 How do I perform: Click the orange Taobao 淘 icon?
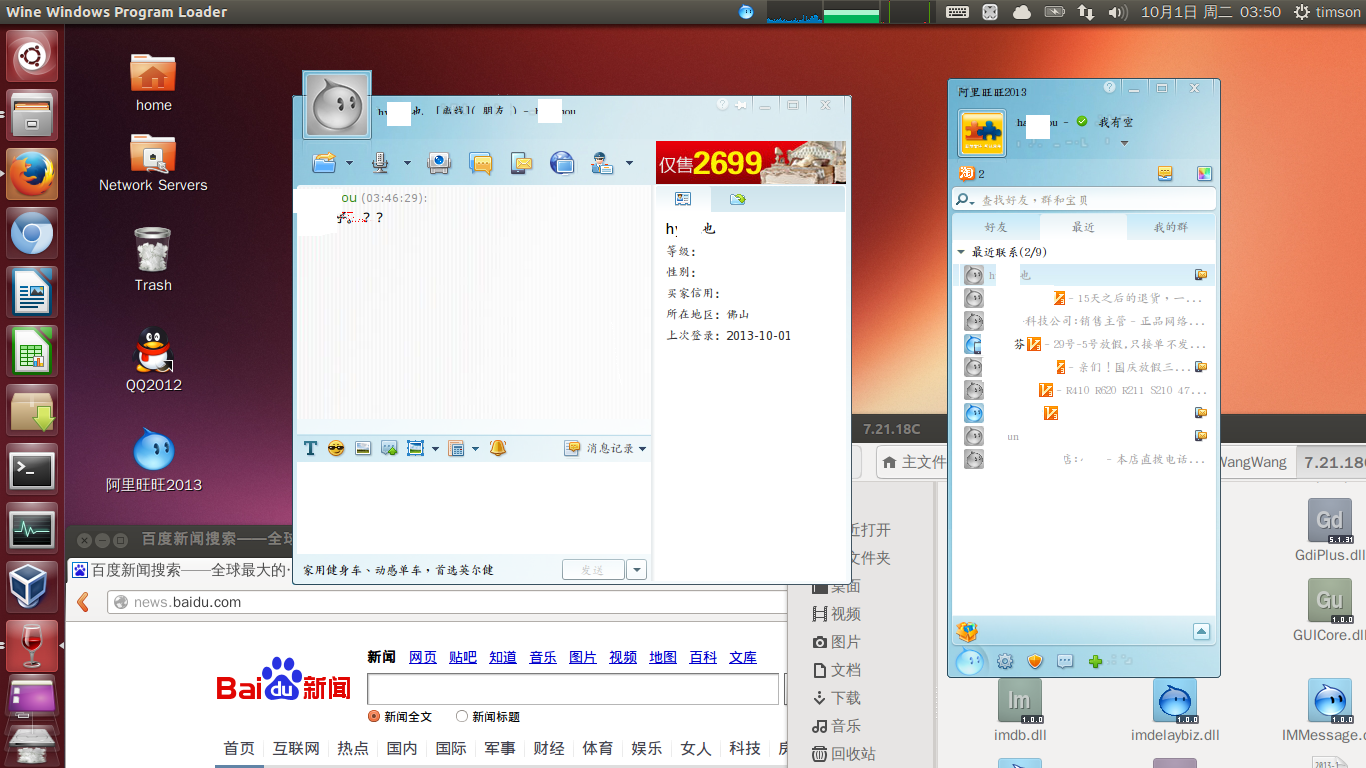click(x=967, y=173)
